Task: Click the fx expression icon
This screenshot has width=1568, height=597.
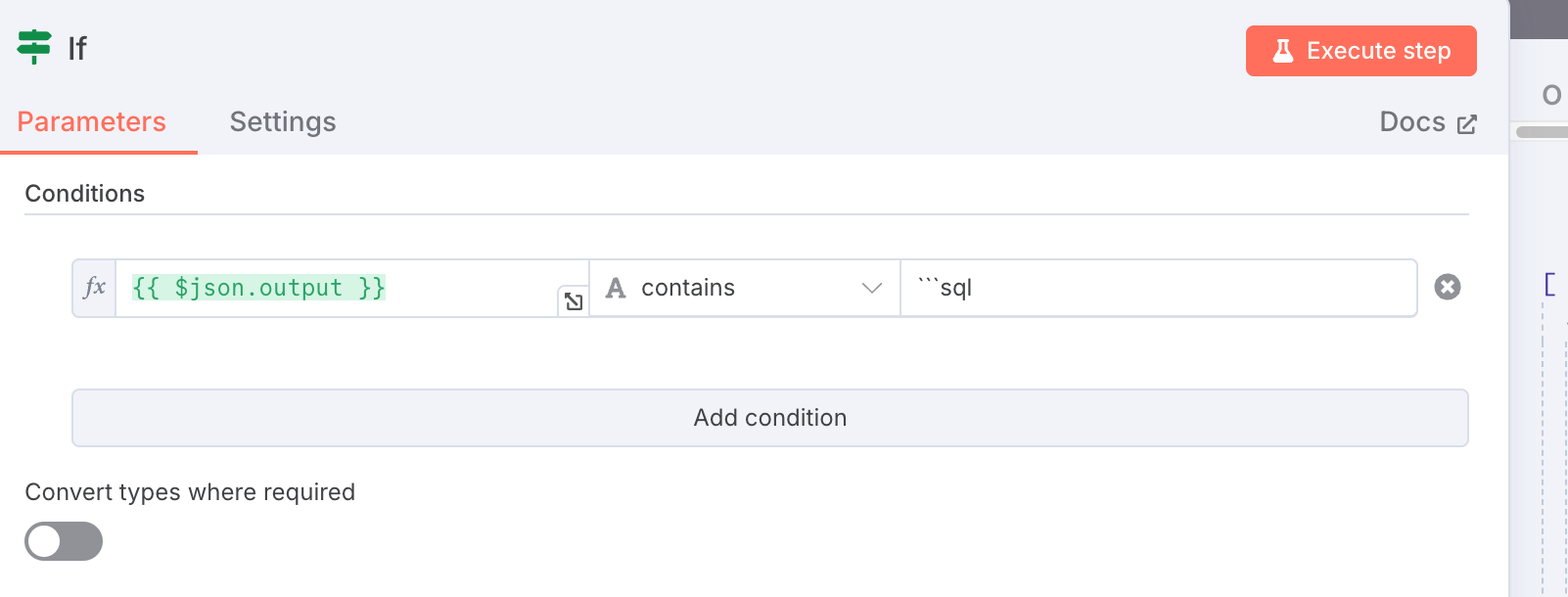Action: (95, 288)
